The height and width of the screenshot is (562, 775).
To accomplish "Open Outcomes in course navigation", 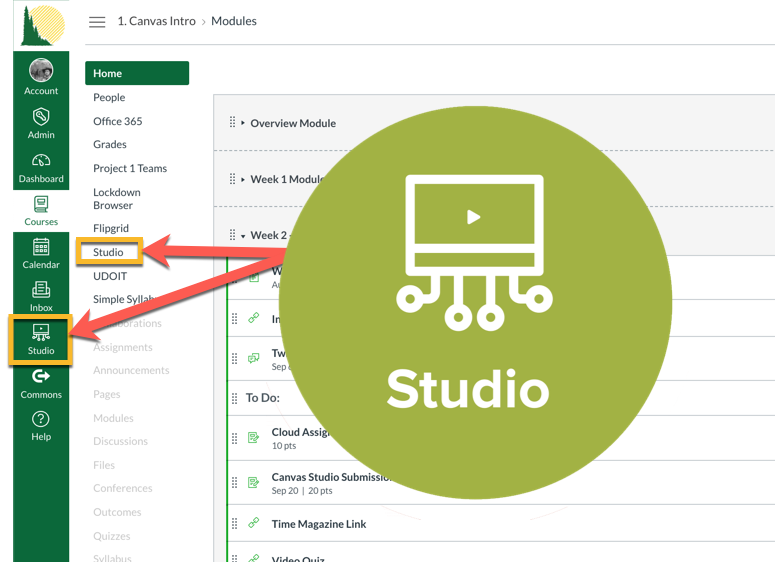I will click(x=117, y=512).
